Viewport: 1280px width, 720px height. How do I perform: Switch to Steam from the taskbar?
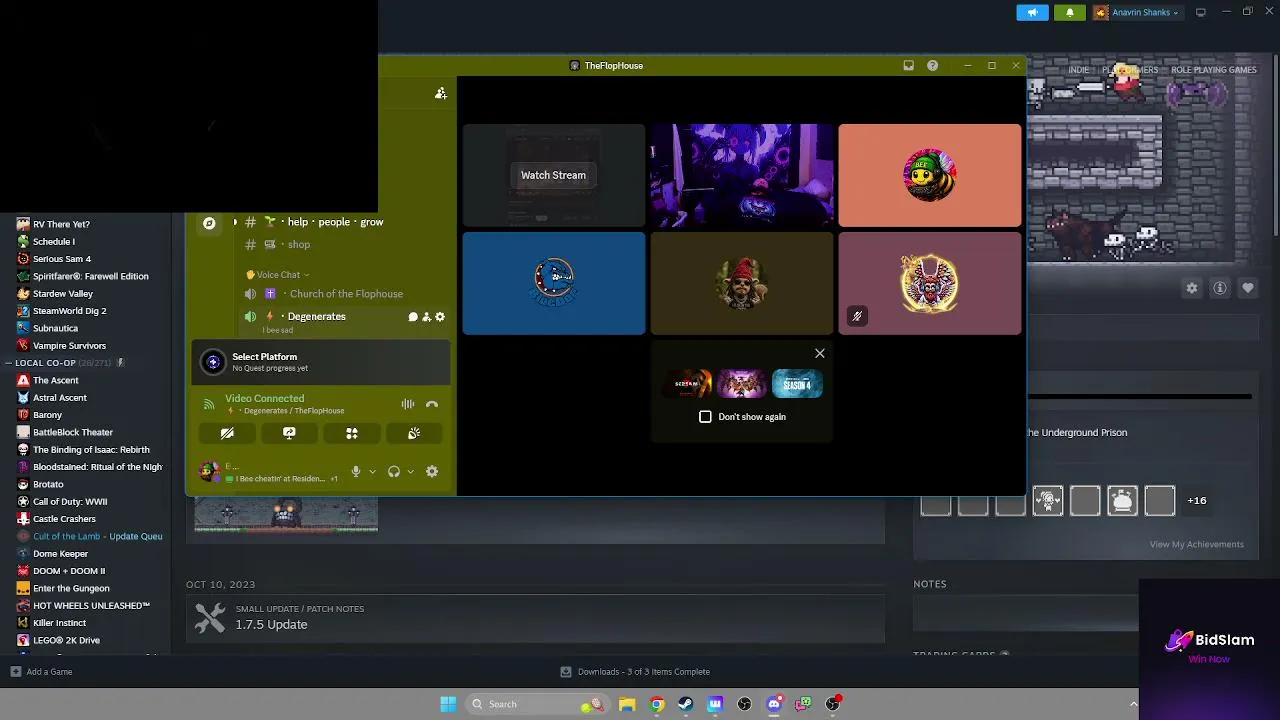pyautogui.click(x=686, y=704)
